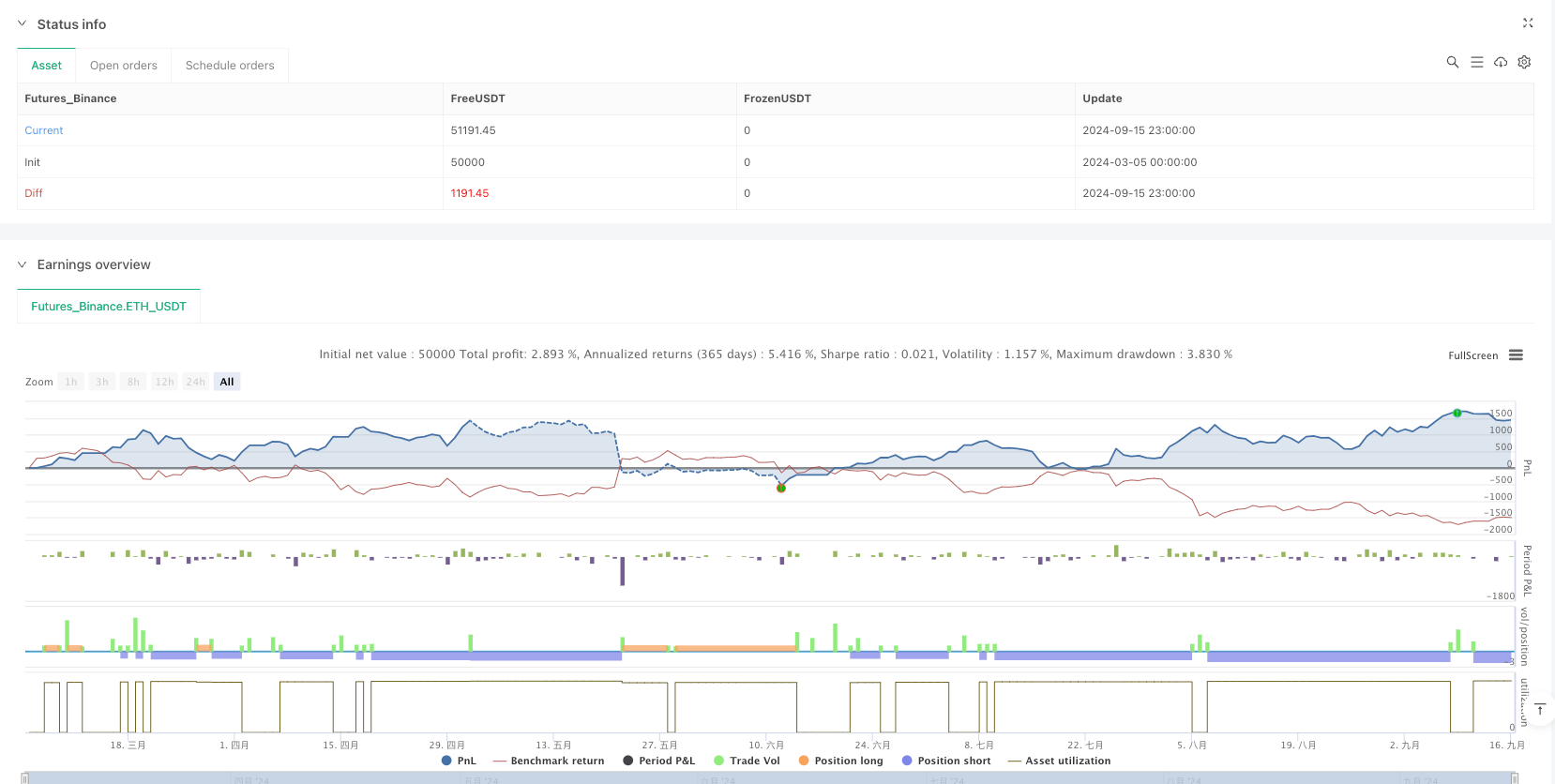Click the collapse panel icon at top right
This screenshot has width=1555, height=784.
1527,23
